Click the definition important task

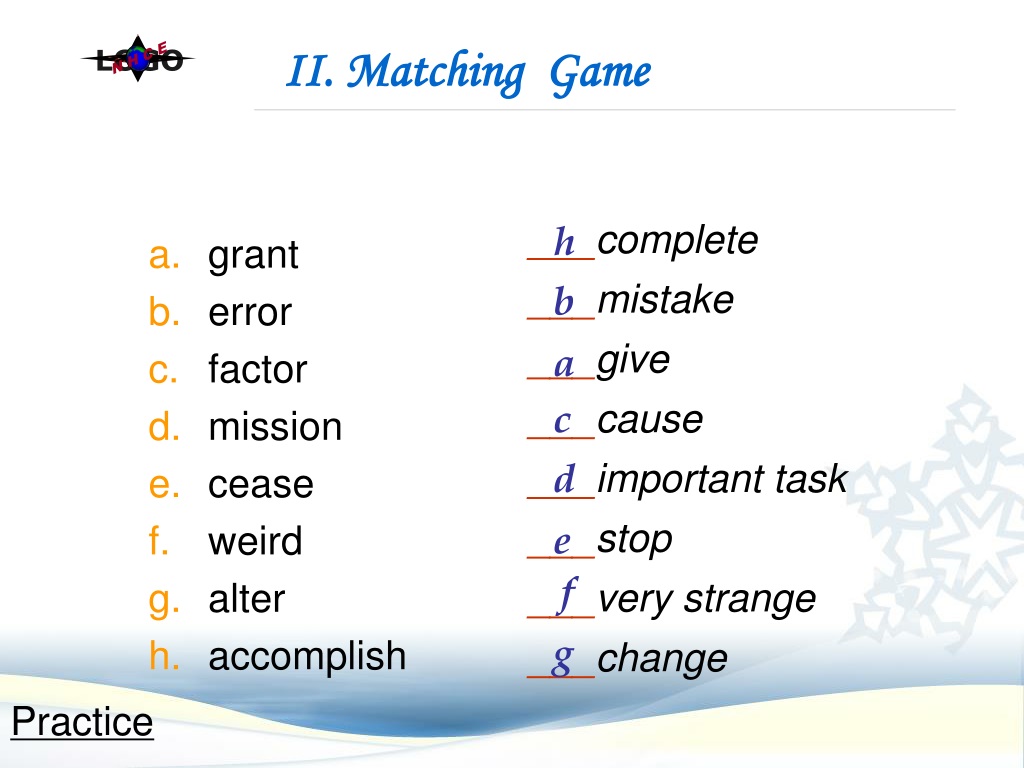point(722,479)
